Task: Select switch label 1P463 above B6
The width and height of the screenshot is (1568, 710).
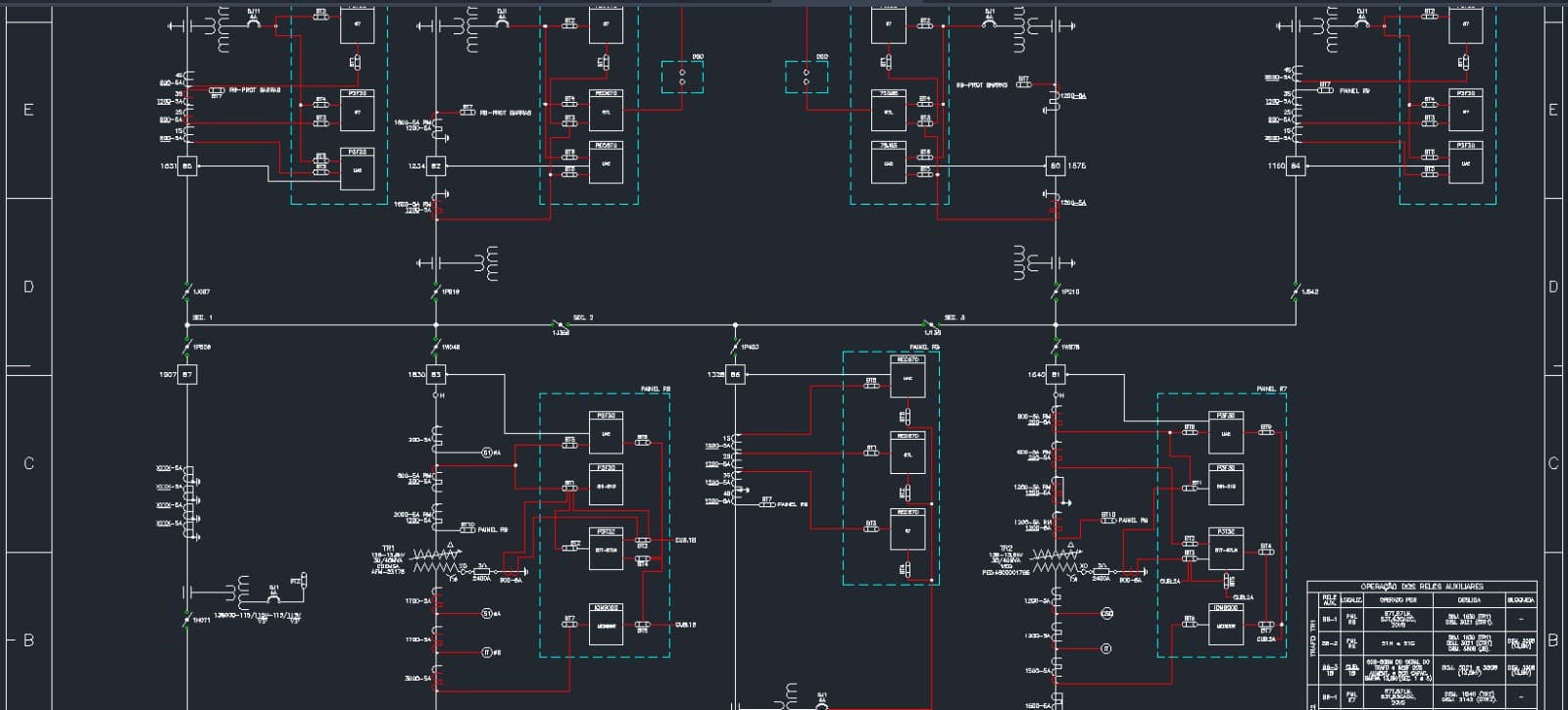Action: click(750, 347)
